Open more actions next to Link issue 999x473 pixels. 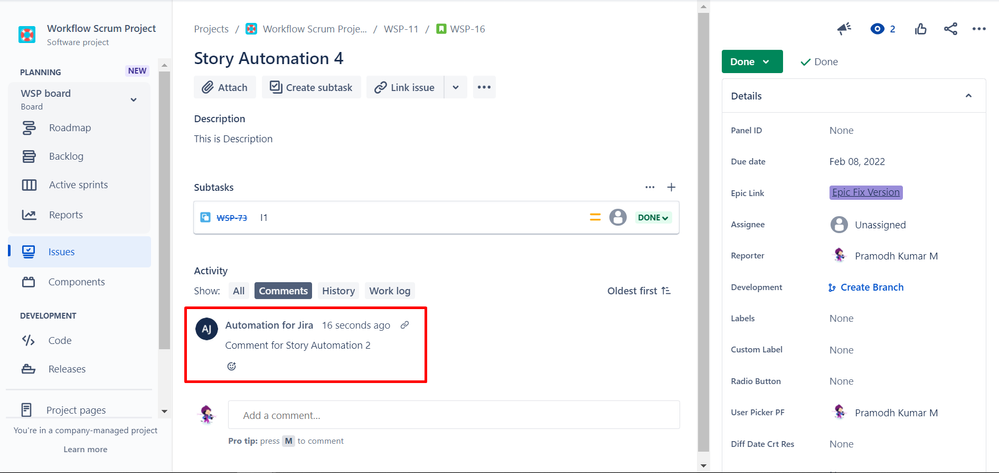484,87
